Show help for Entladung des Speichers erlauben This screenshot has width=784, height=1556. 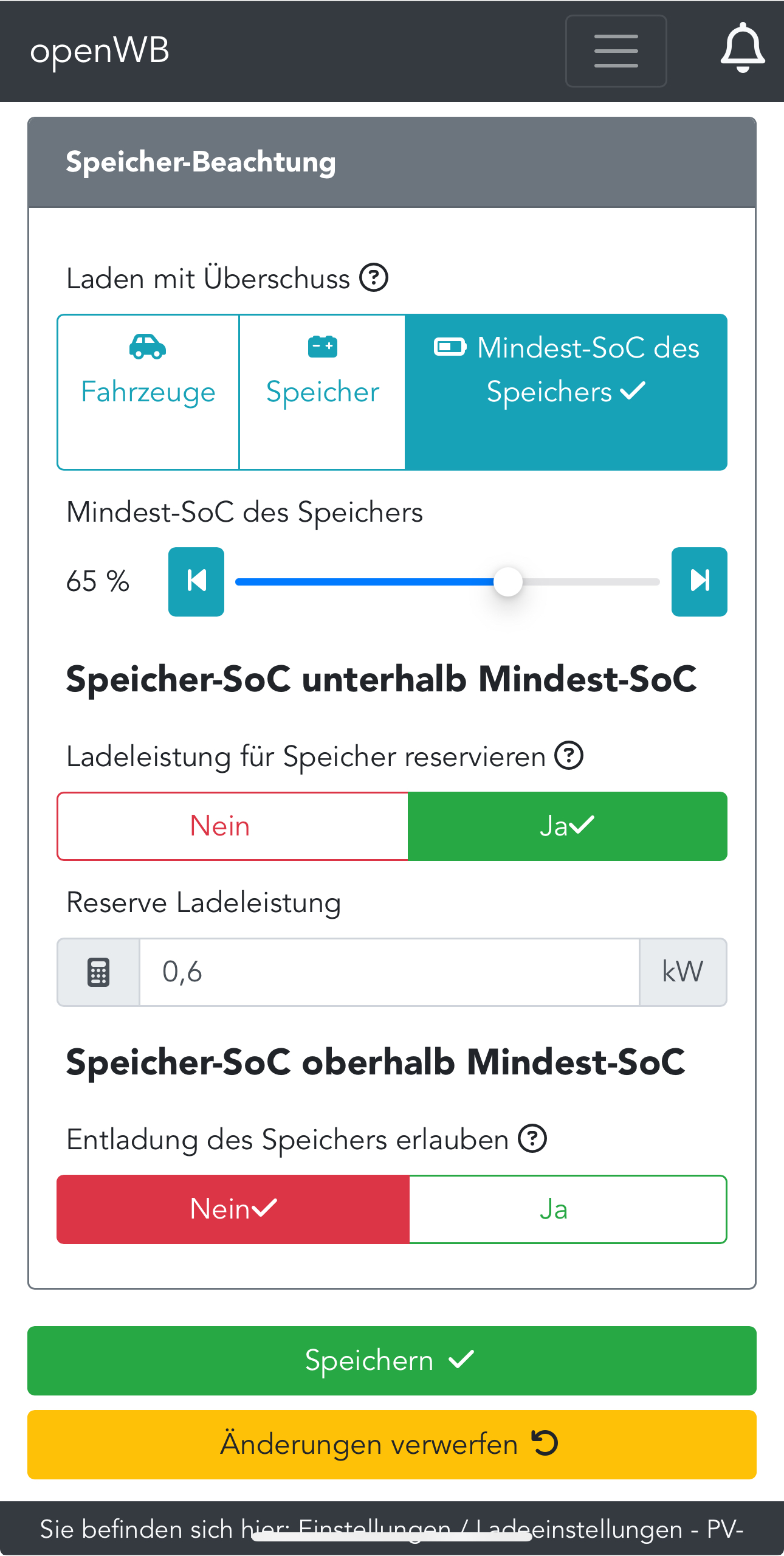point(532,1139)
